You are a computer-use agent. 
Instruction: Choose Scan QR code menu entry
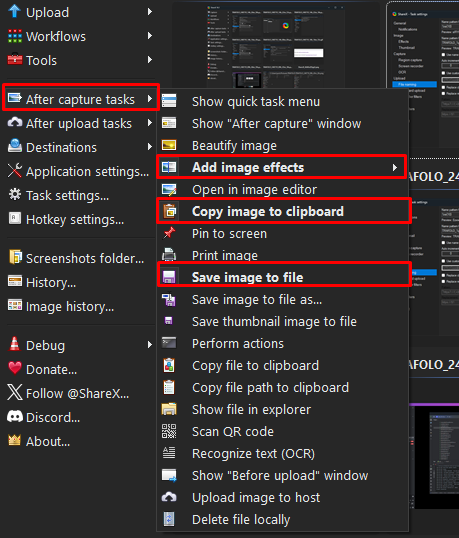point(283,431)
